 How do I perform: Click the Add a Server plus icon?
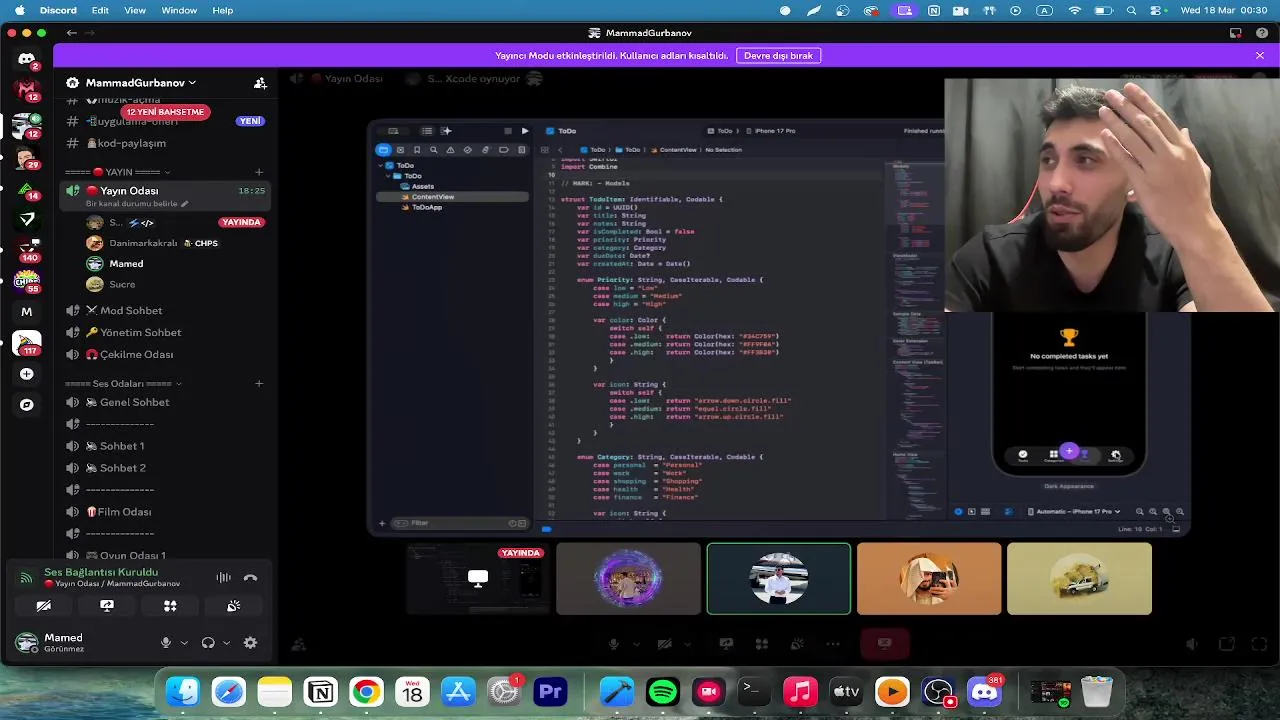tap(27, 374)
